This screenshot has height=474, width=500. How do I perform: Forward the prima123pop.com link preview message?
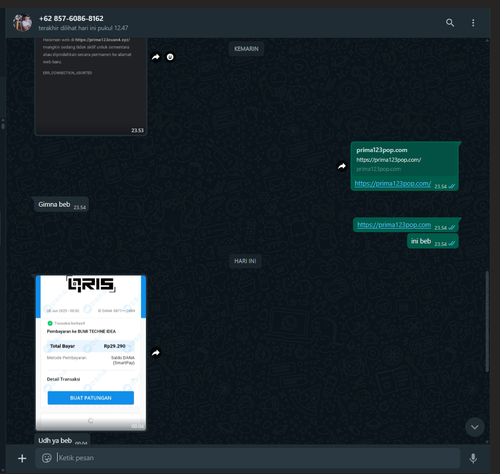tap(342, 166)
